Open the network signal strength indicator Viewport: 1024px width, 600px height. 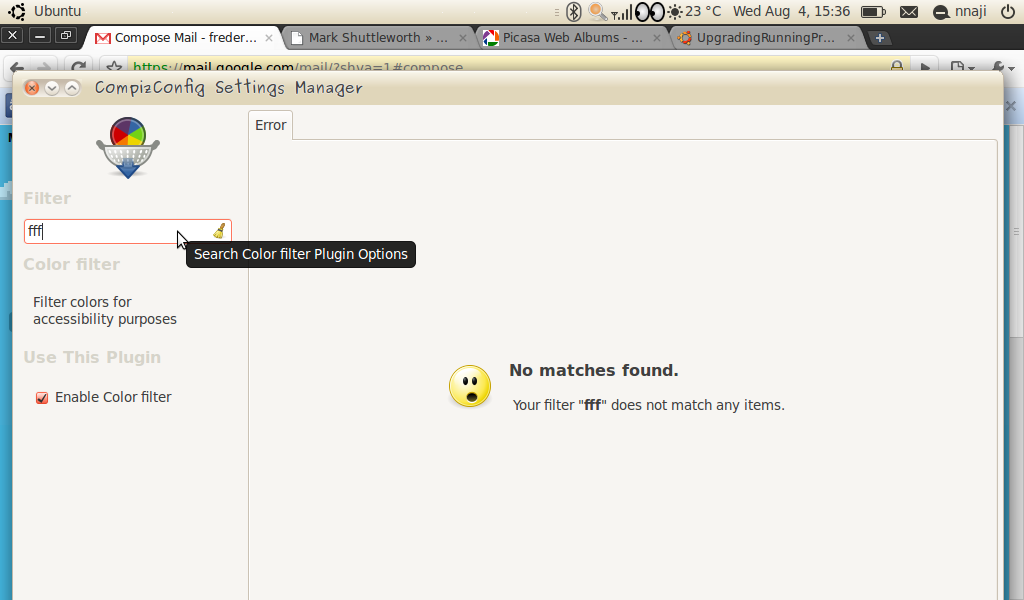pyautogui.click(x=622, y=12)
